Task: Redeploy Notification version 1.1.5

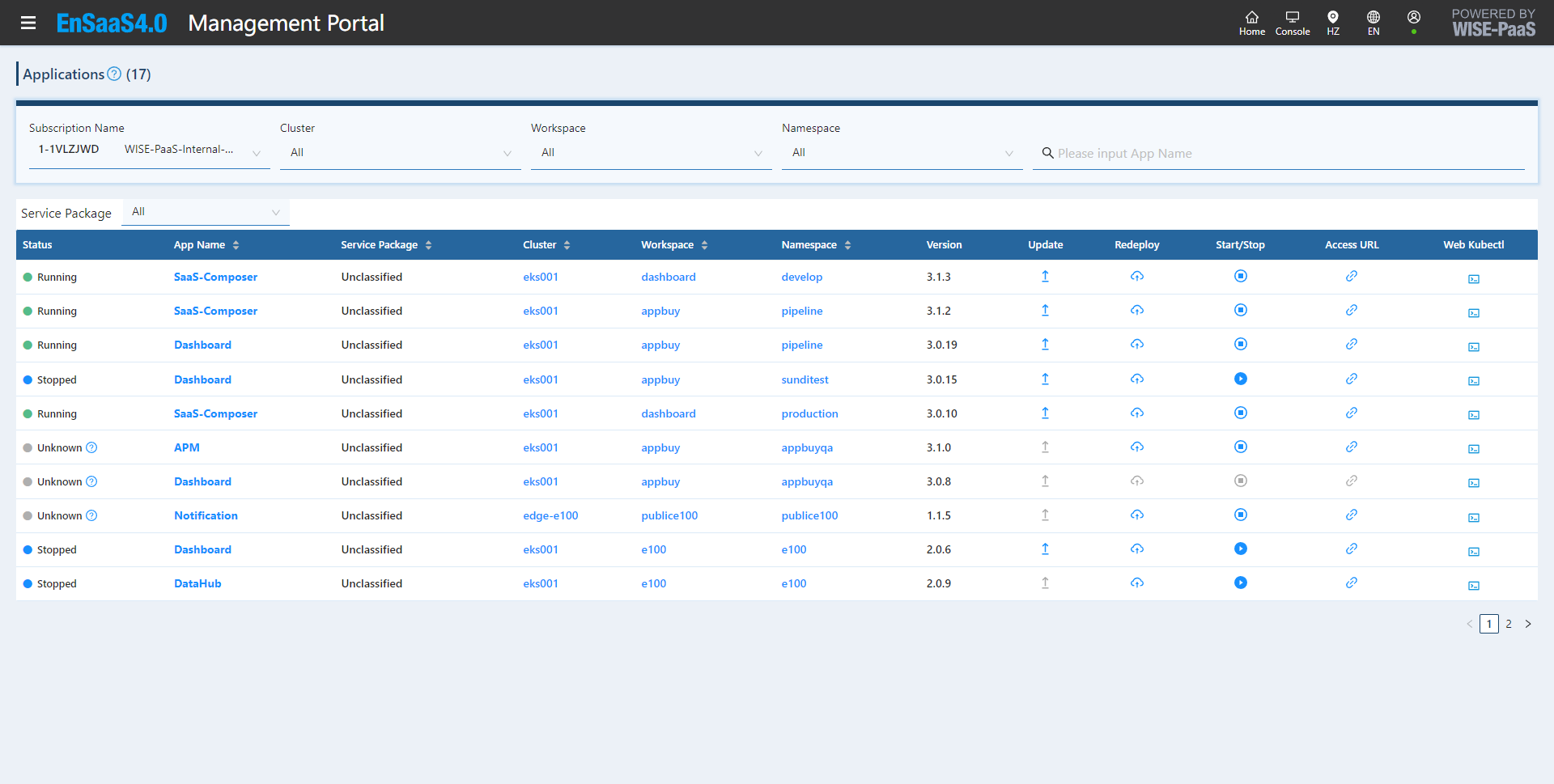Action: tap(1136, 515)
